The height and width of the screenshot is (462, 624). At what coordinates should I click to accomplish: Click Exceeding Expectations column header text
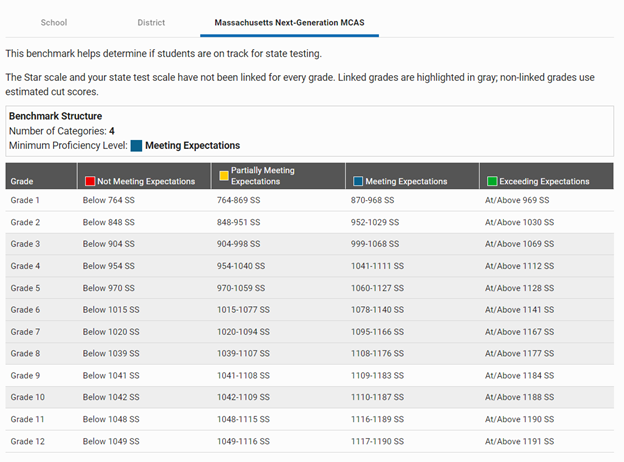[544, 181]
